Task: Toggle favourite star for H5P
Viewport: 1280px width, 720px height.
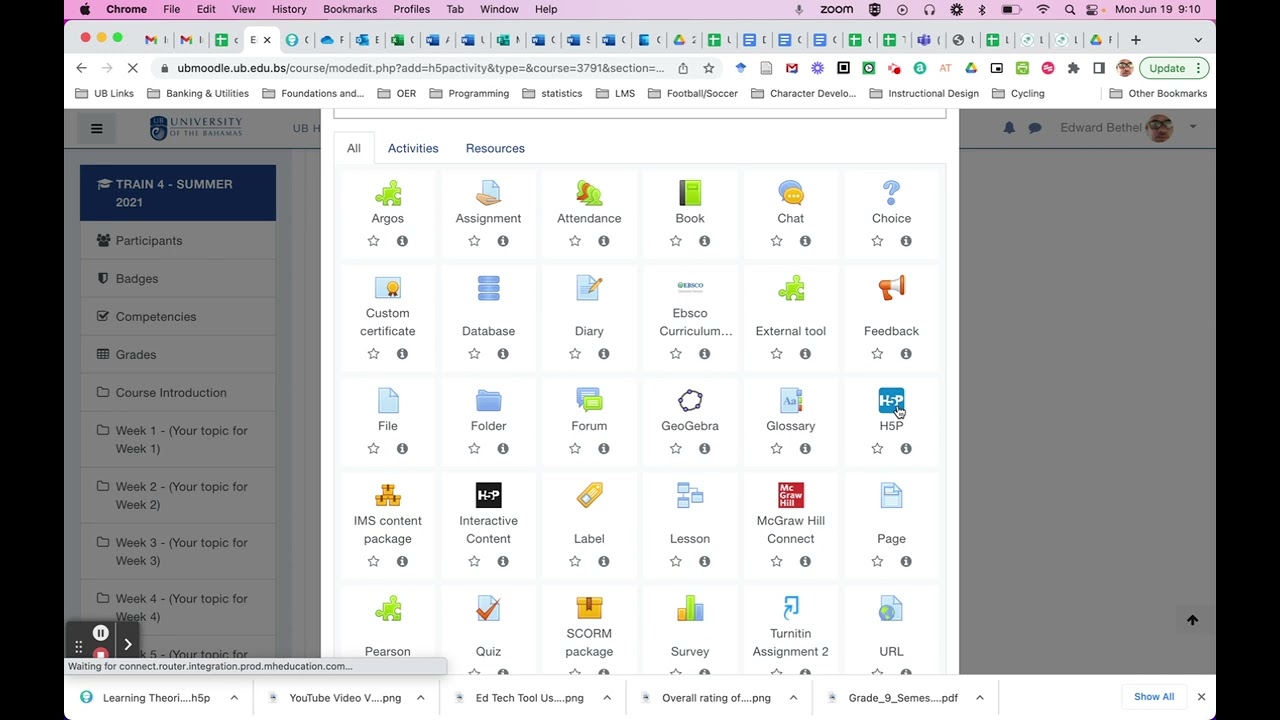Action: pos(877,449)
